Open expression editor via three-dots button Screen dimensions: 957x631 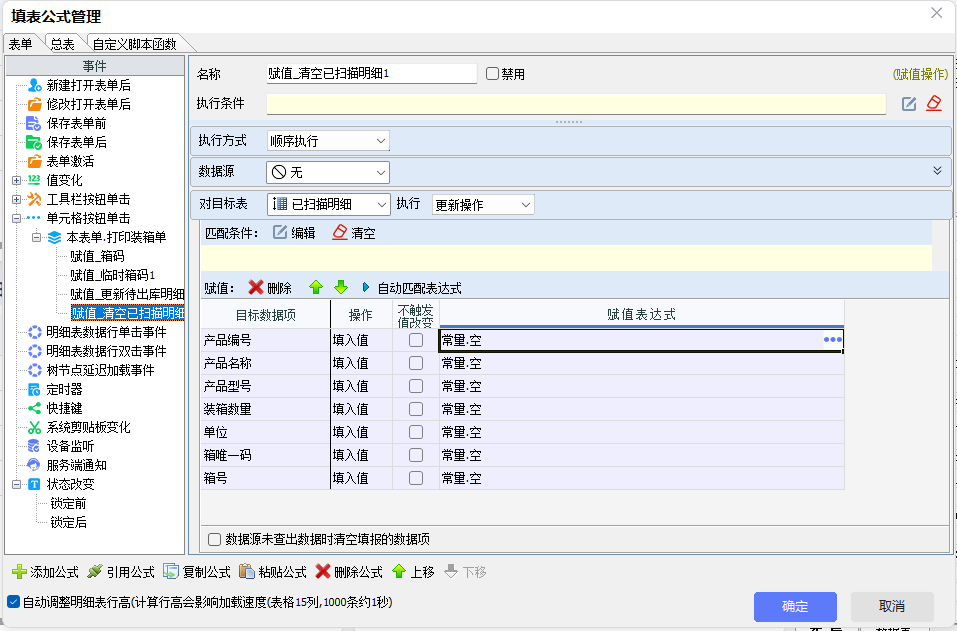[832, 340]
